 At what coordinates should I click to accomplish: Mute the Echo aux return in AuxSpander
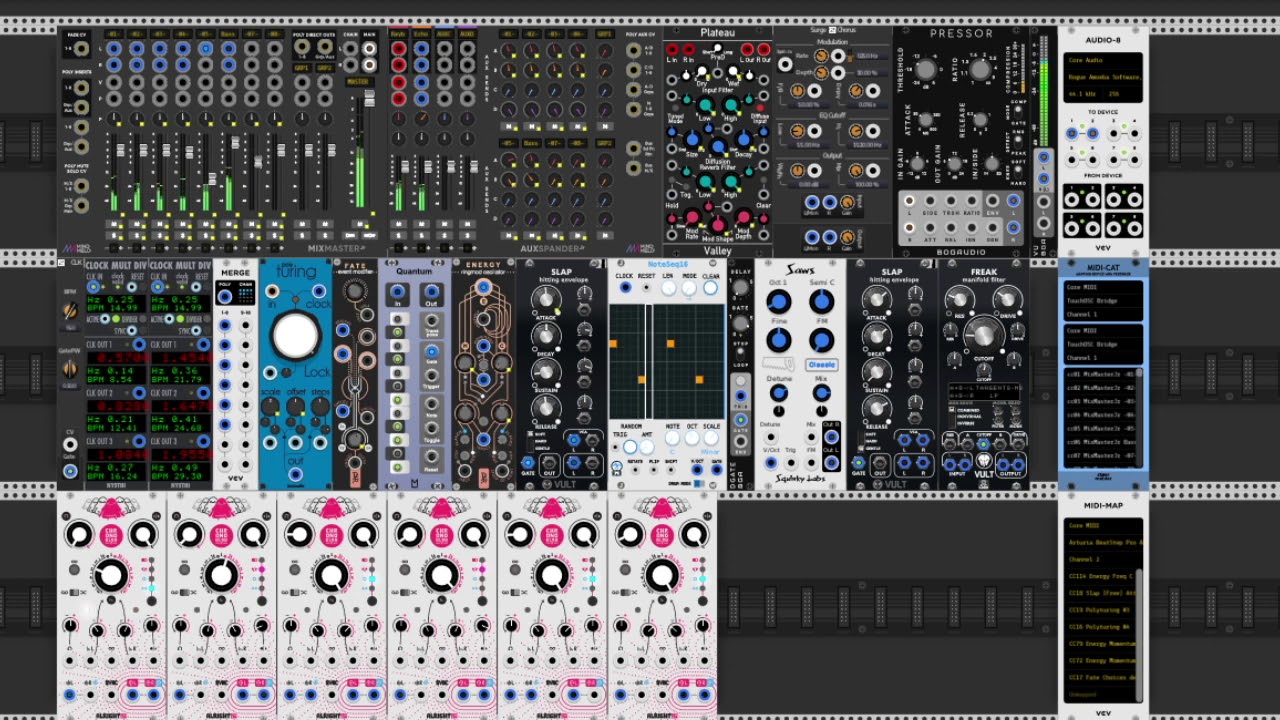tap(421, 223)
